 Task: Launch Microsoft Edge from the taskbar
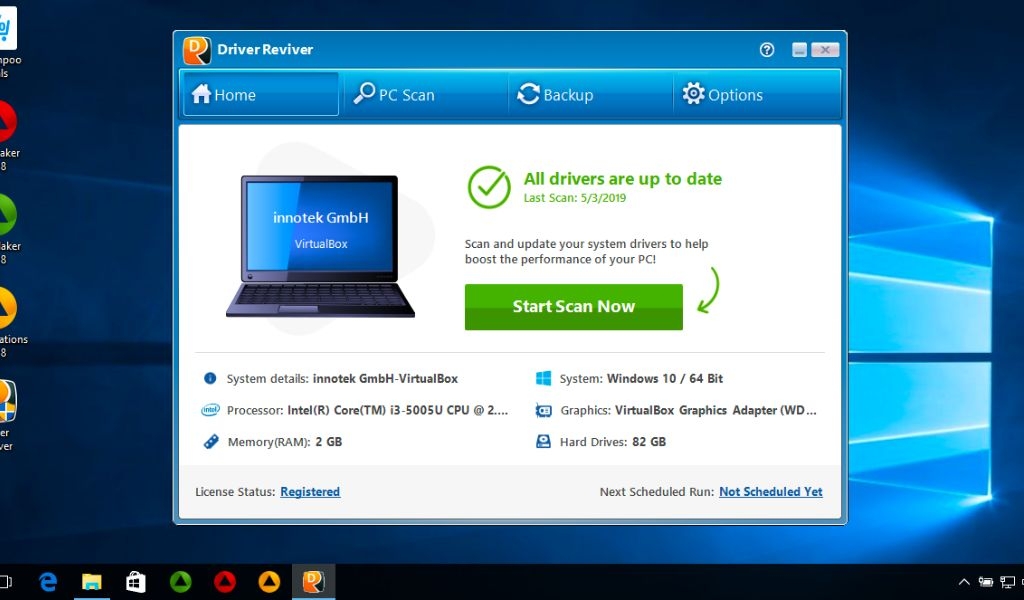point(47,580)
